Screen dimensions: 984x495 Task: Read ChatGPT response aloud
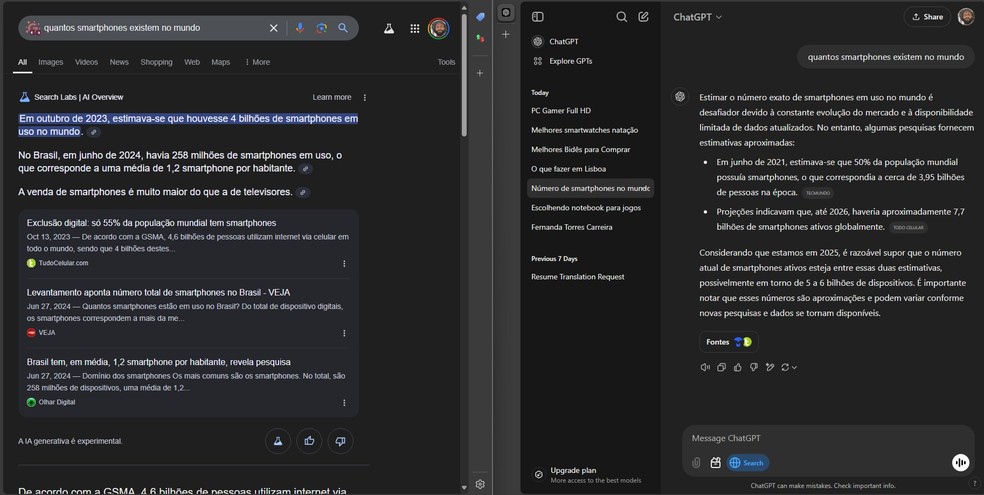point(705,367)
